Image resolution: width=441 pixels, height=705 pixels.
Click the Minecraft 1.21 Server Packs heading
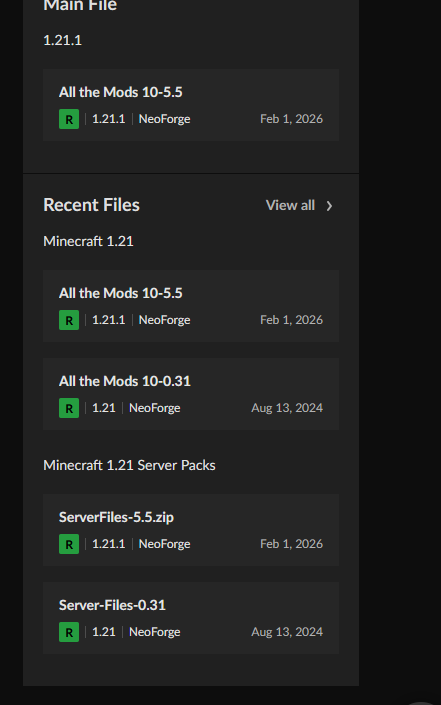click(x=129, y=465)
